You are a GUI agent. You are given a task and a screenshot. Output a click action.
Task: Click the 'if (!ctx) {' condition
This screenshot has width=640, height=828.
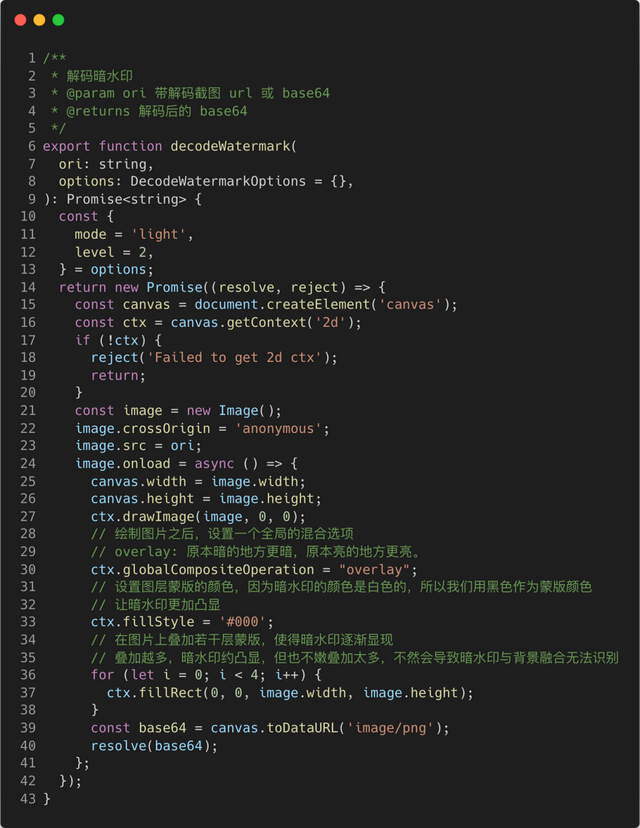[x=118, y=341]
